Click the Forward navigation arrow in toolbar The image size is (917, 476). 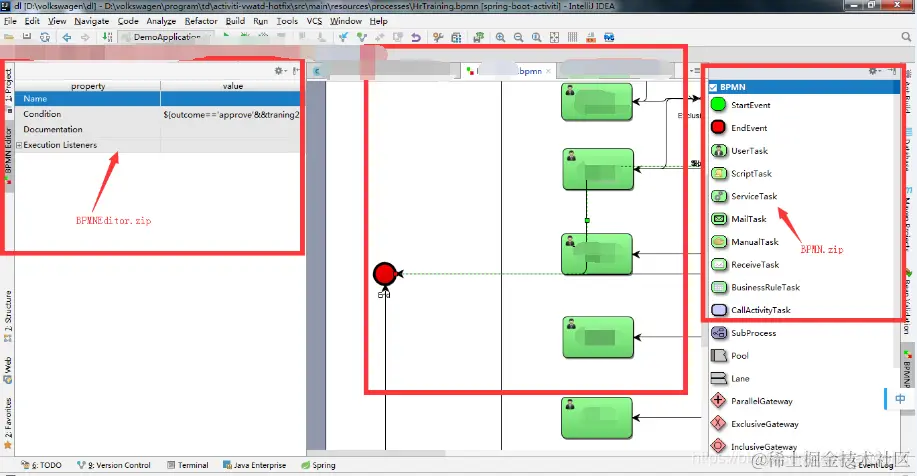(85, 37)
